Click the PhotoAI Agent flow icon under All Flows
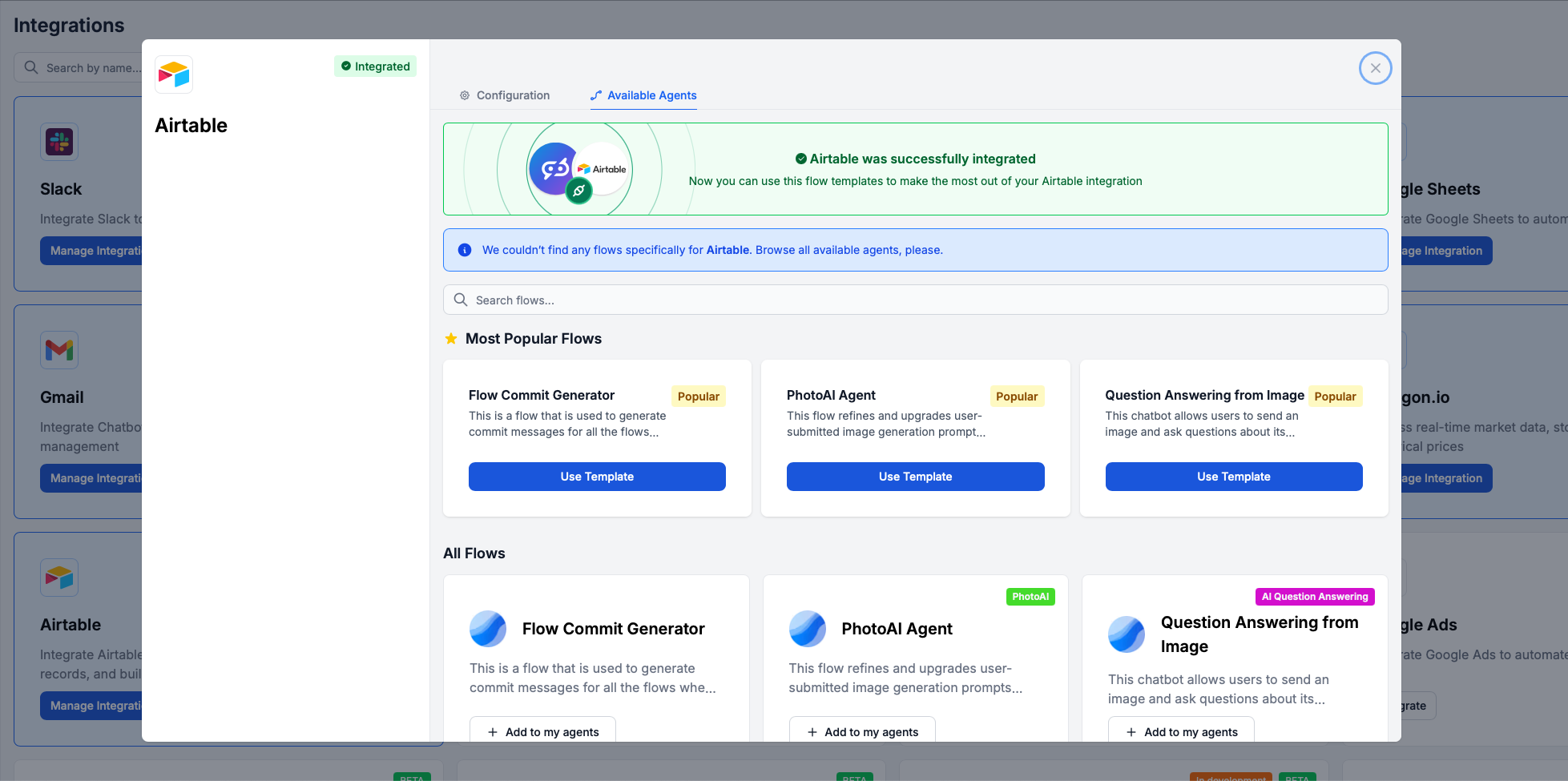Viewport: 1568px width, 781px height. (808, 629)
